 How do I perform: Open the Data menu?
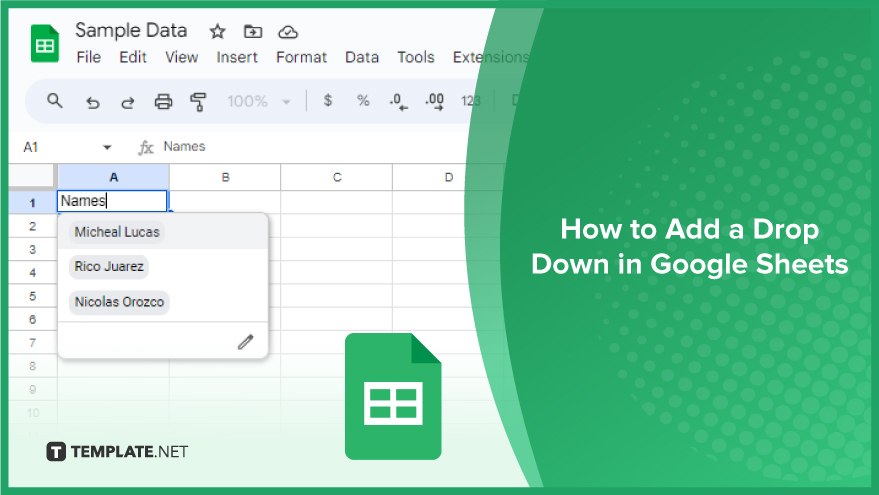(x=362, y=57)
